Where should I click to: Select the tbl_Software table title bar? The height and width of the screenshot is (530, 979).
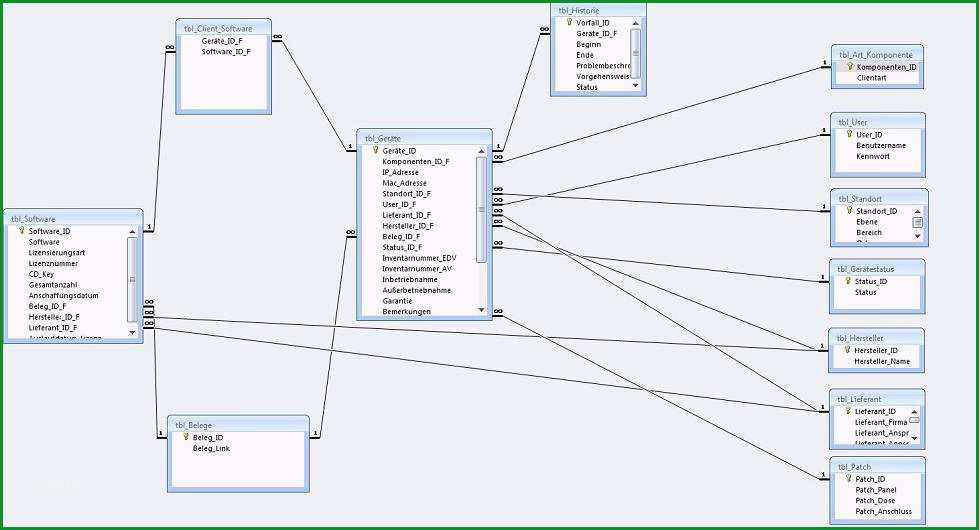click(74, 218)
